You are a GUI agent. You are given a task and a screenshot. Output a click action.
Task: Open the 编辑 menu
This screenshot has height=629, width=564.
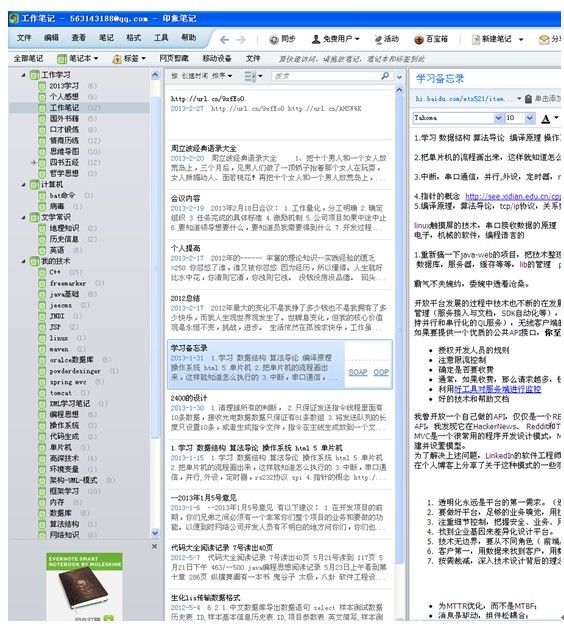click(x=51, y=38)
